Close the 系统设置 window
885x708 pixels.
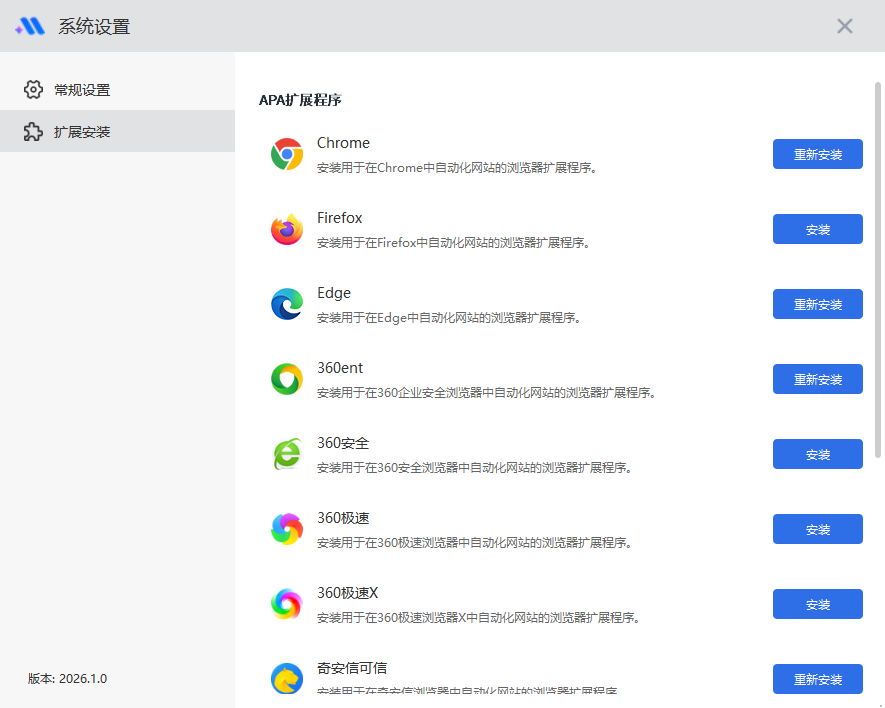844,26
